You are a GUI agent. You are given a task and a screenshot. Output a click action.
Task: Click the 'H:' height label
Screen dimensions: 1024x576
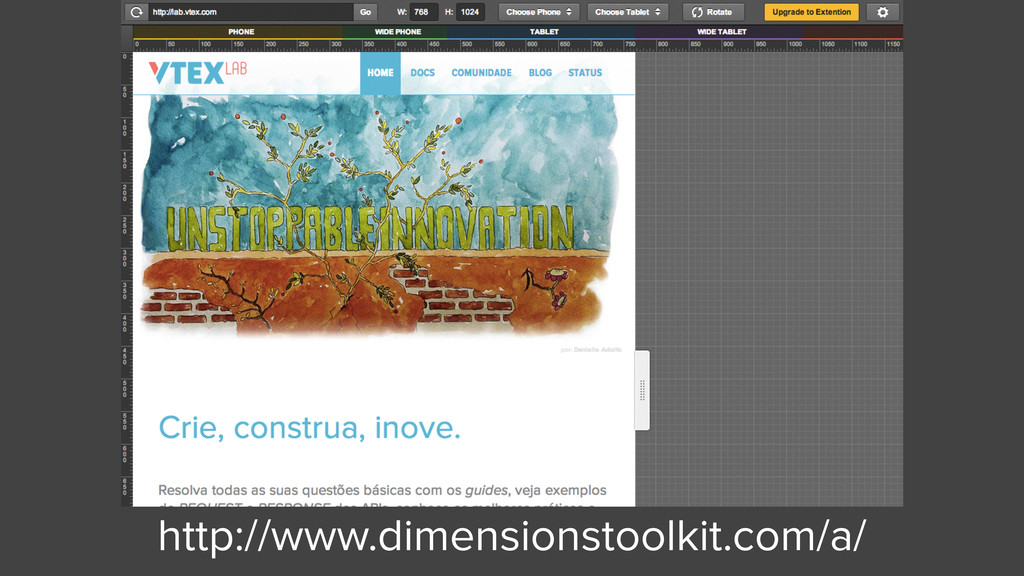pos(449,12)
